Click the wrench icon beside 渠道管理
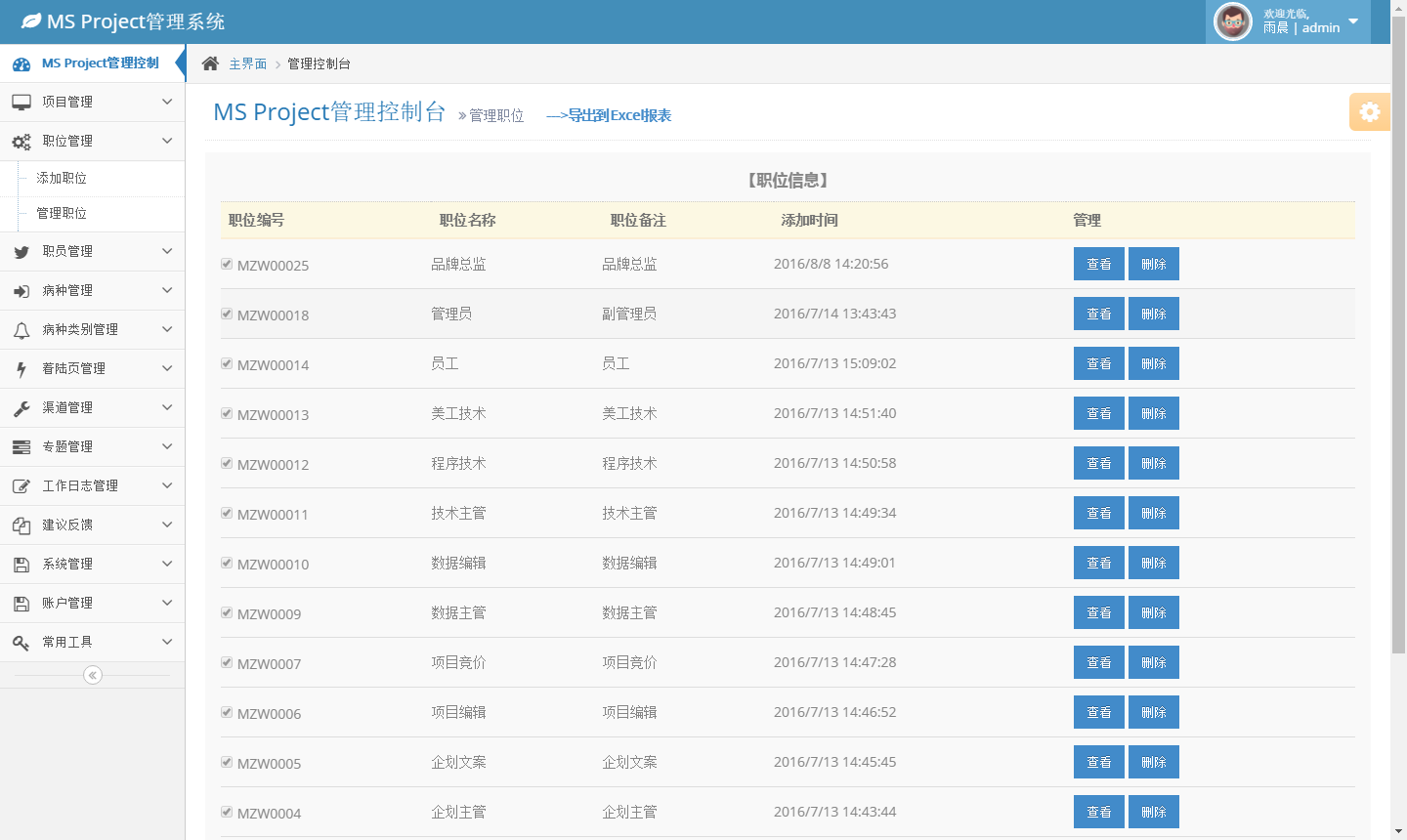The image size is (1407, 840). (21, 408)
